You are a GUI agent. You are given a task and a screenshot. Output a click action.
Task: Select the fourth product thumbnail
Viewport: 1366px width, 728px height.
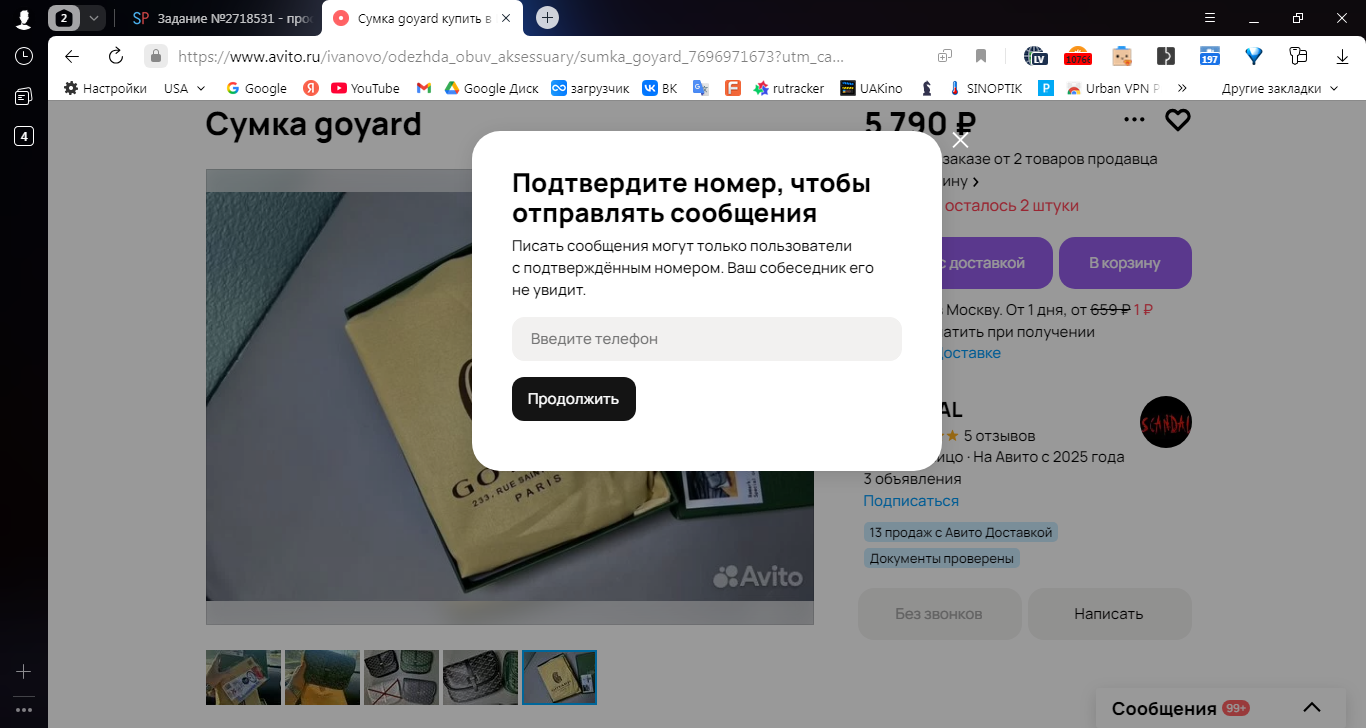click(480, 678)
